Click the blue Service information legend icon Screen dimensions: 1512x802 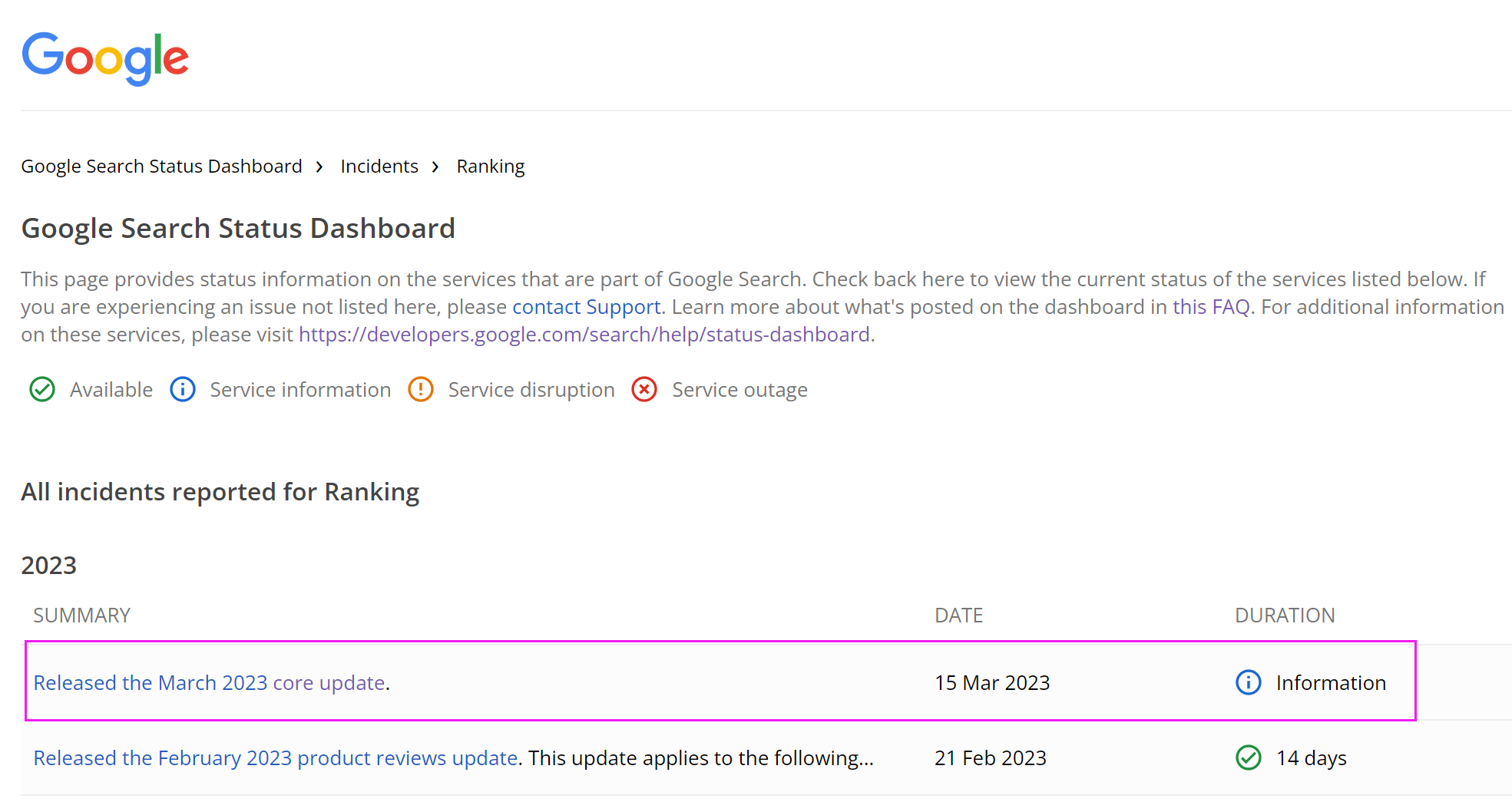coord(183,390)
